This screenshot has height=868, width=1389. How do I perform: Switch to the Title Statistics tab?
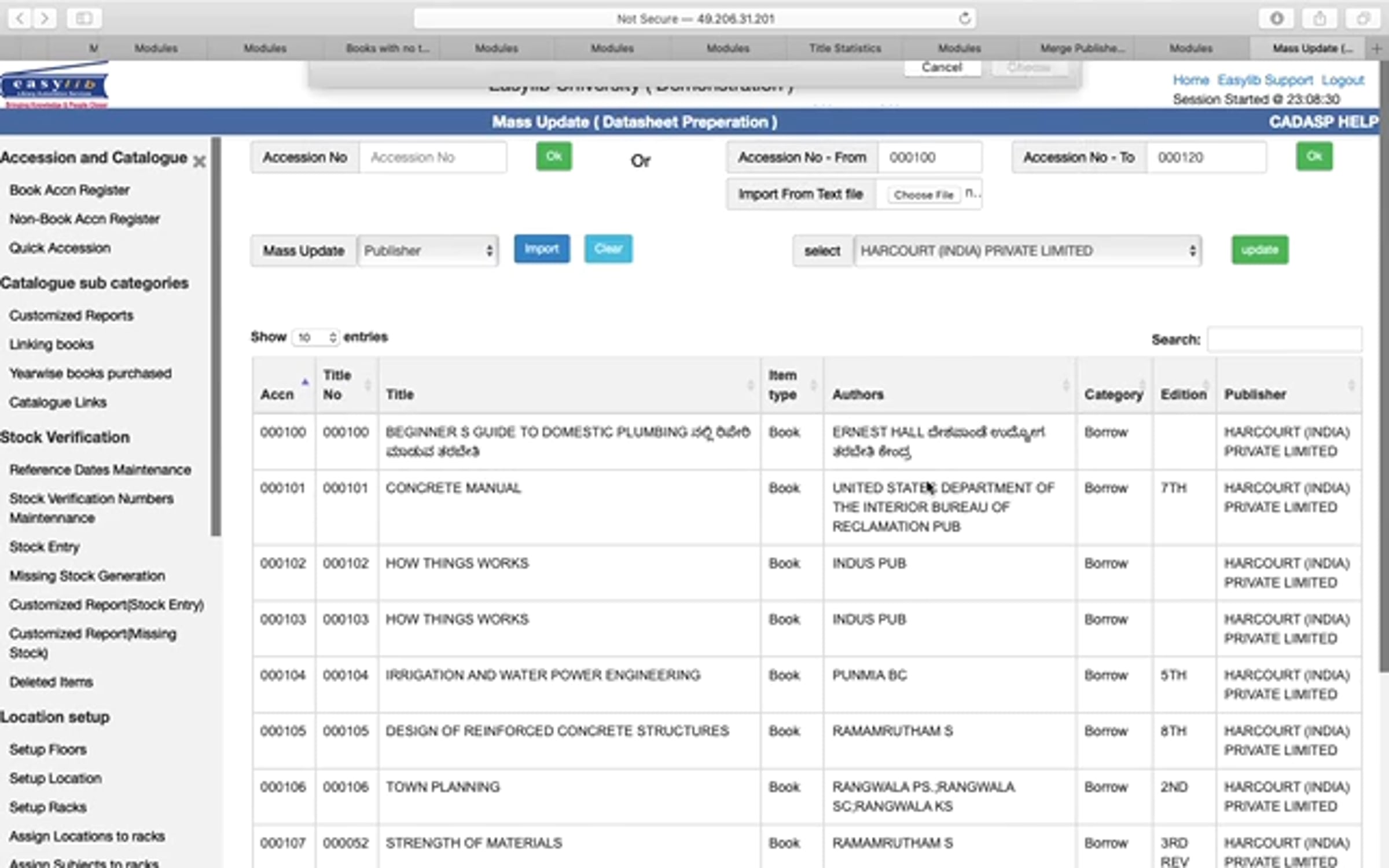coord(844,49)
